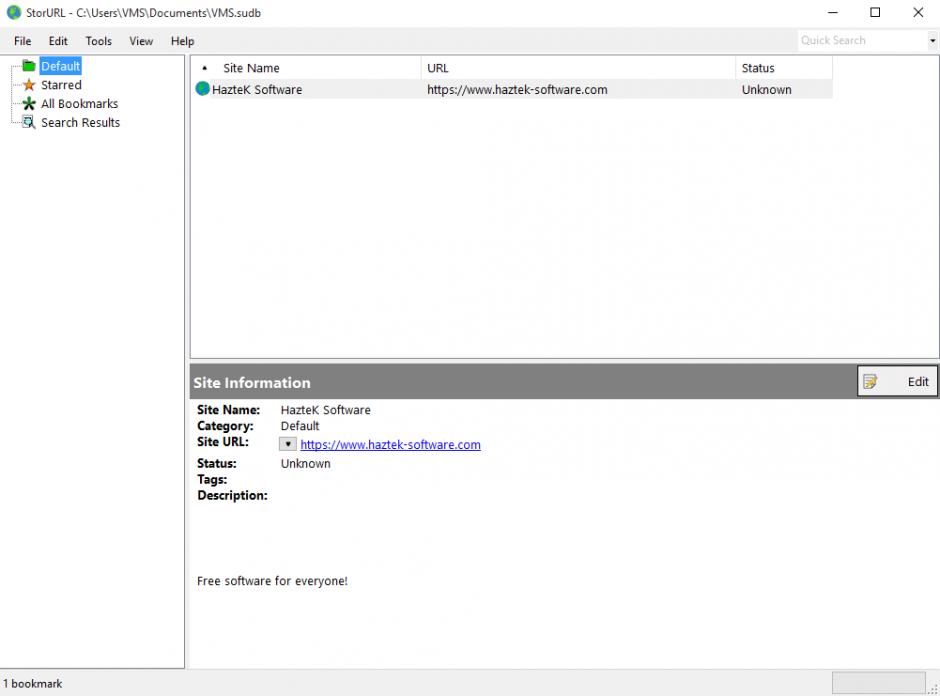The width and height of the screenshot is (940, 696).
Task: Open the Edit menu
Action: point(58,41)
